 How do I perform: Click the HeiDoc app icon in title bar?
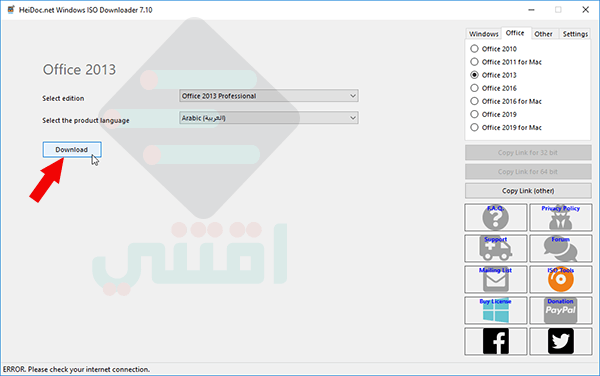pos(11,10)
